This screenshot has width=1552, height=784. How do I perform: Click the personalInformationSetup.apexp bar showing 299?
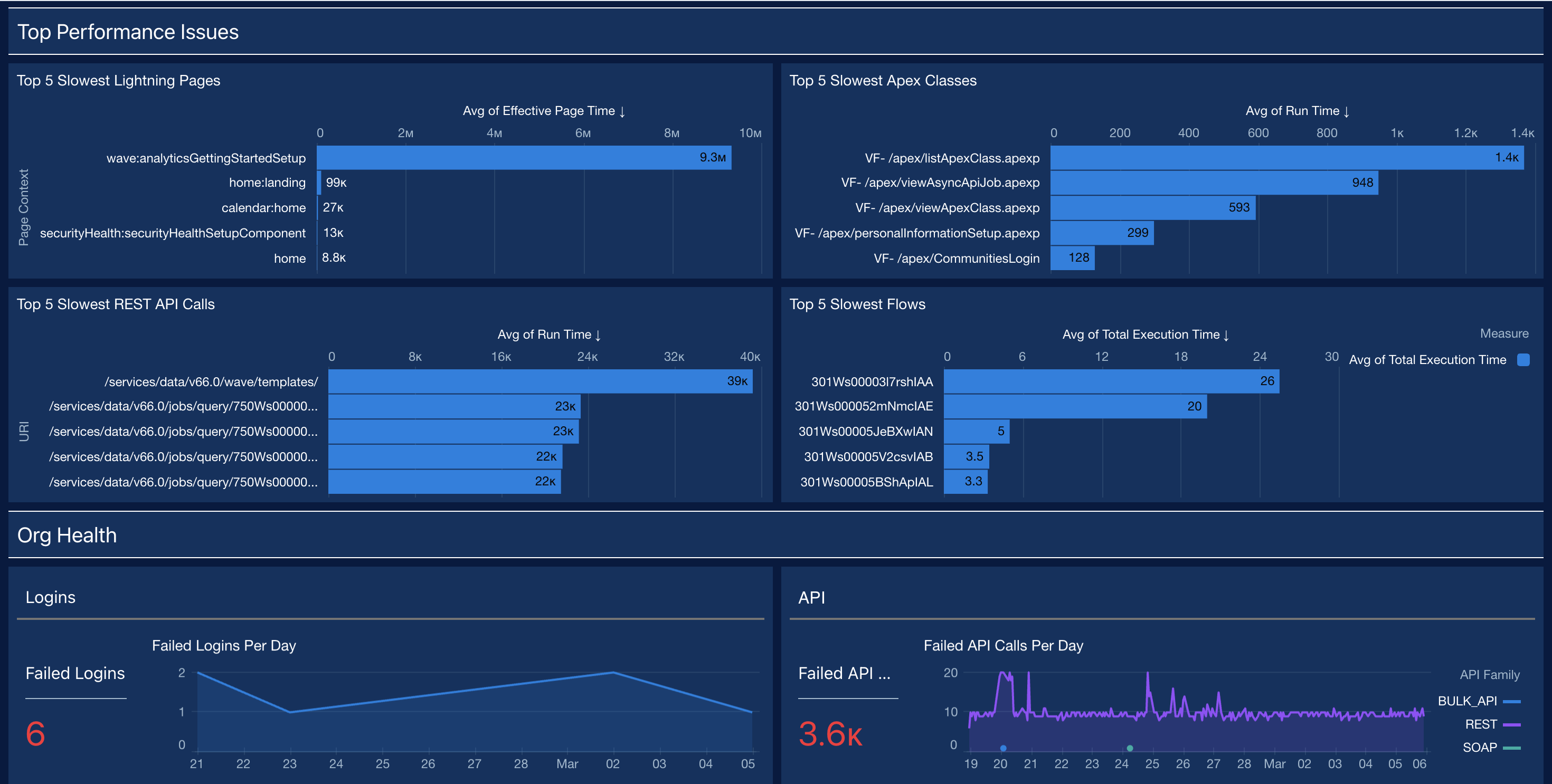coord(1102,233)
